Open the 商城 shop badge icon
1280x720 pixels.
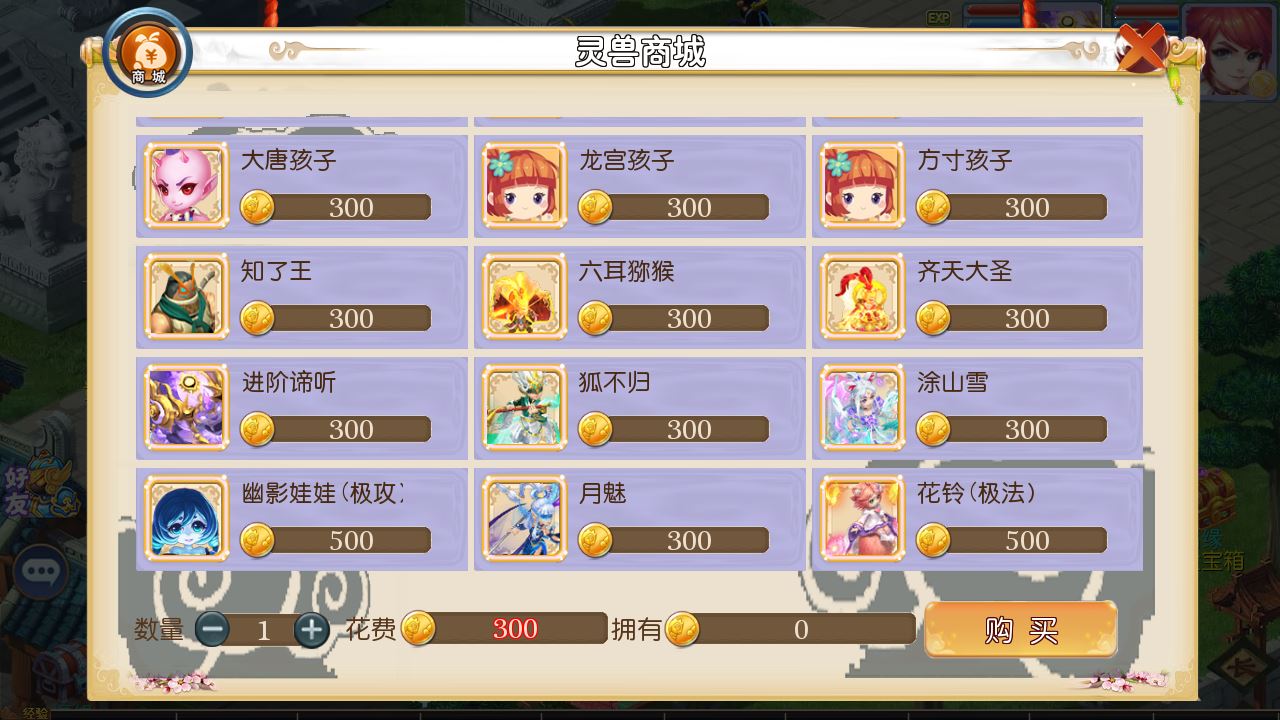click(148, 54)
